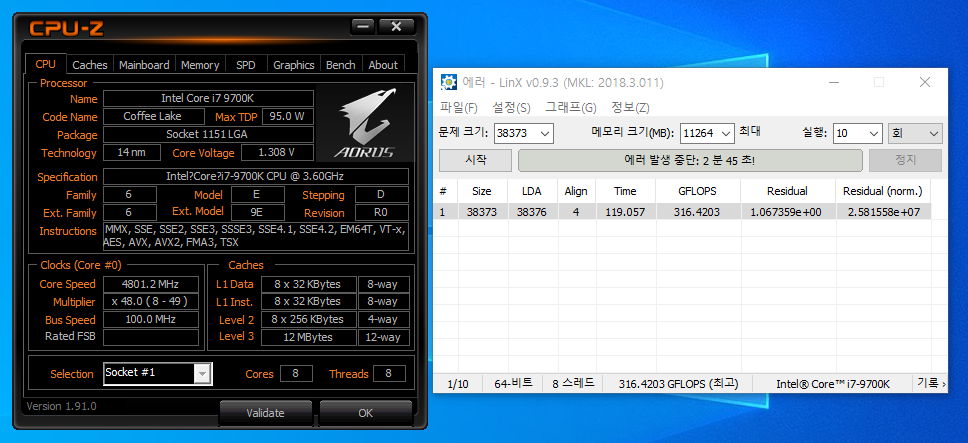Open the 파일(F) menu in LinX
Image resolution: width=968 pixels, height=443 pixels.
click(459, 107)
